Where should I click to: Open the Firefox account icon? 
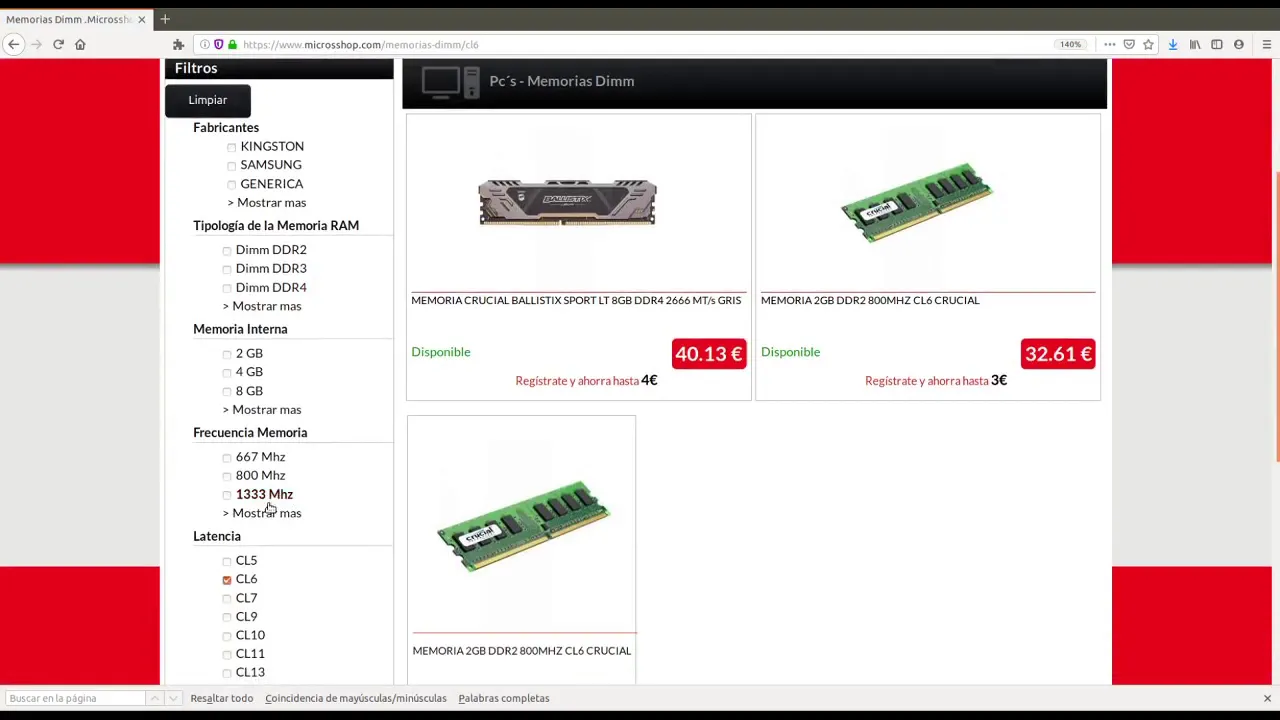pyautogui.click(x=1239, y=44)
